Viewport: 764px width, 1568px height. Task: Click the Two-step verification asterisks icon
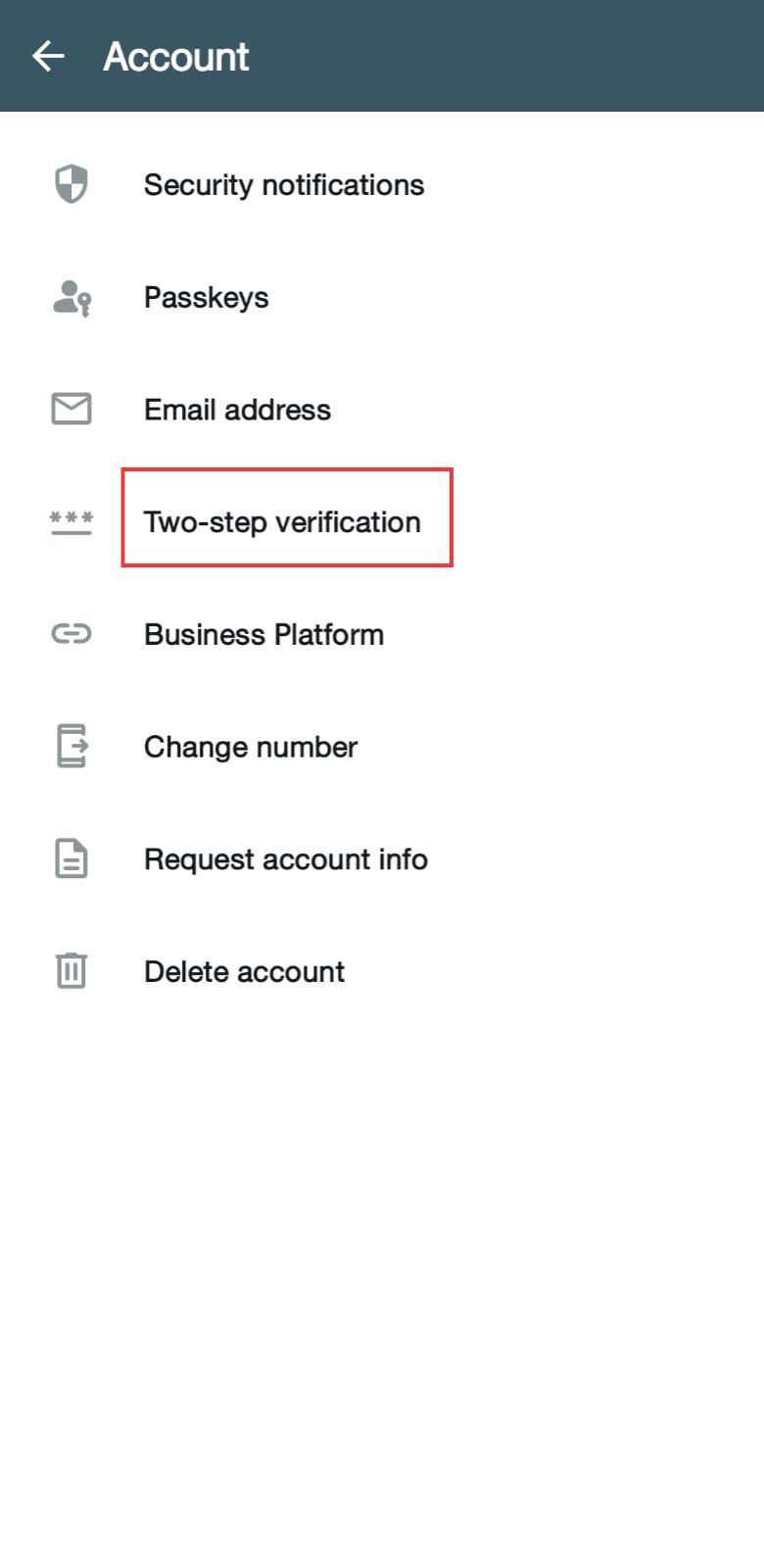click(x=72, y=521)
